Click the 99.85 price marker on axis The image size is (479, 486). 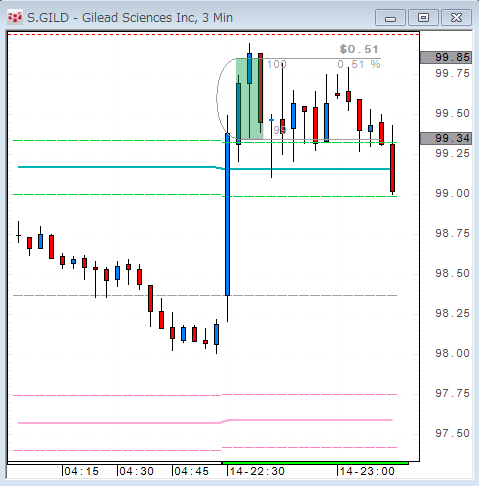tap(446, 57)
